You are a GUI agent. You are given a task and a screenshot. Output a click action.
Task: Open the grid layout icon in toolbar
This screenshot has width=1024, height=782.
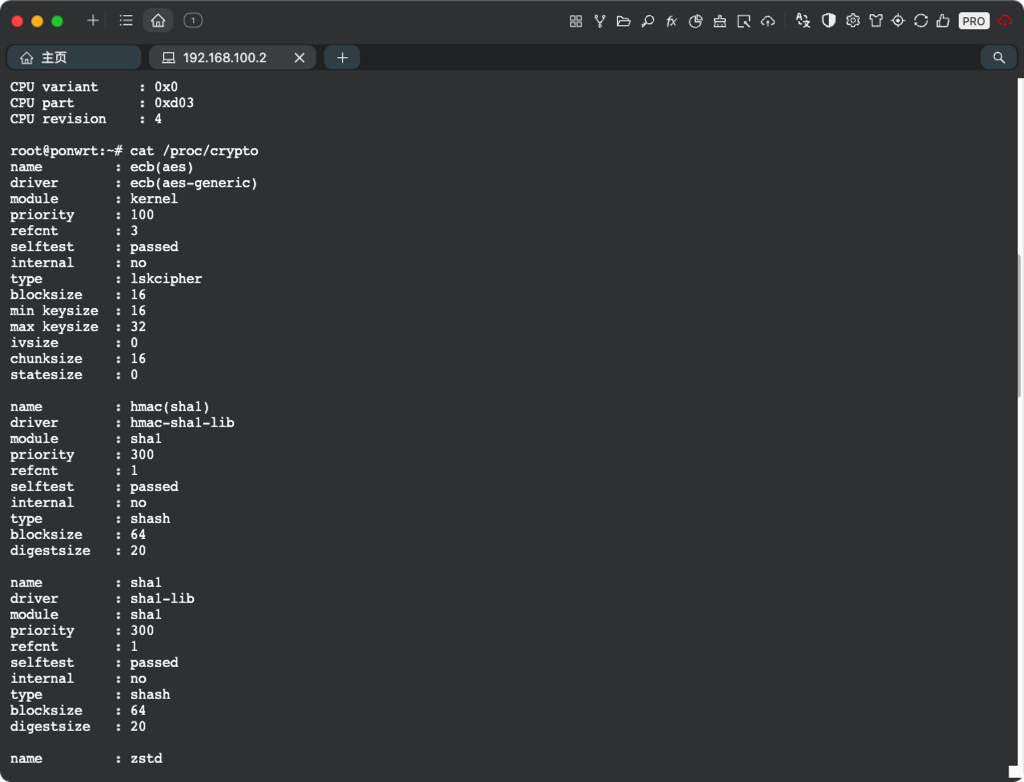[575, 21]
